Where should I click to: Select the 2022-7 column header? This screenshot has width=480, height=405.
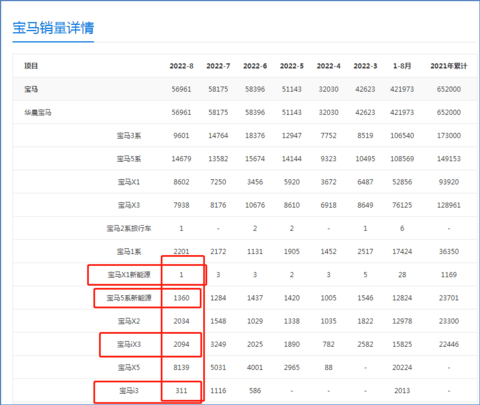coord(218,66)
